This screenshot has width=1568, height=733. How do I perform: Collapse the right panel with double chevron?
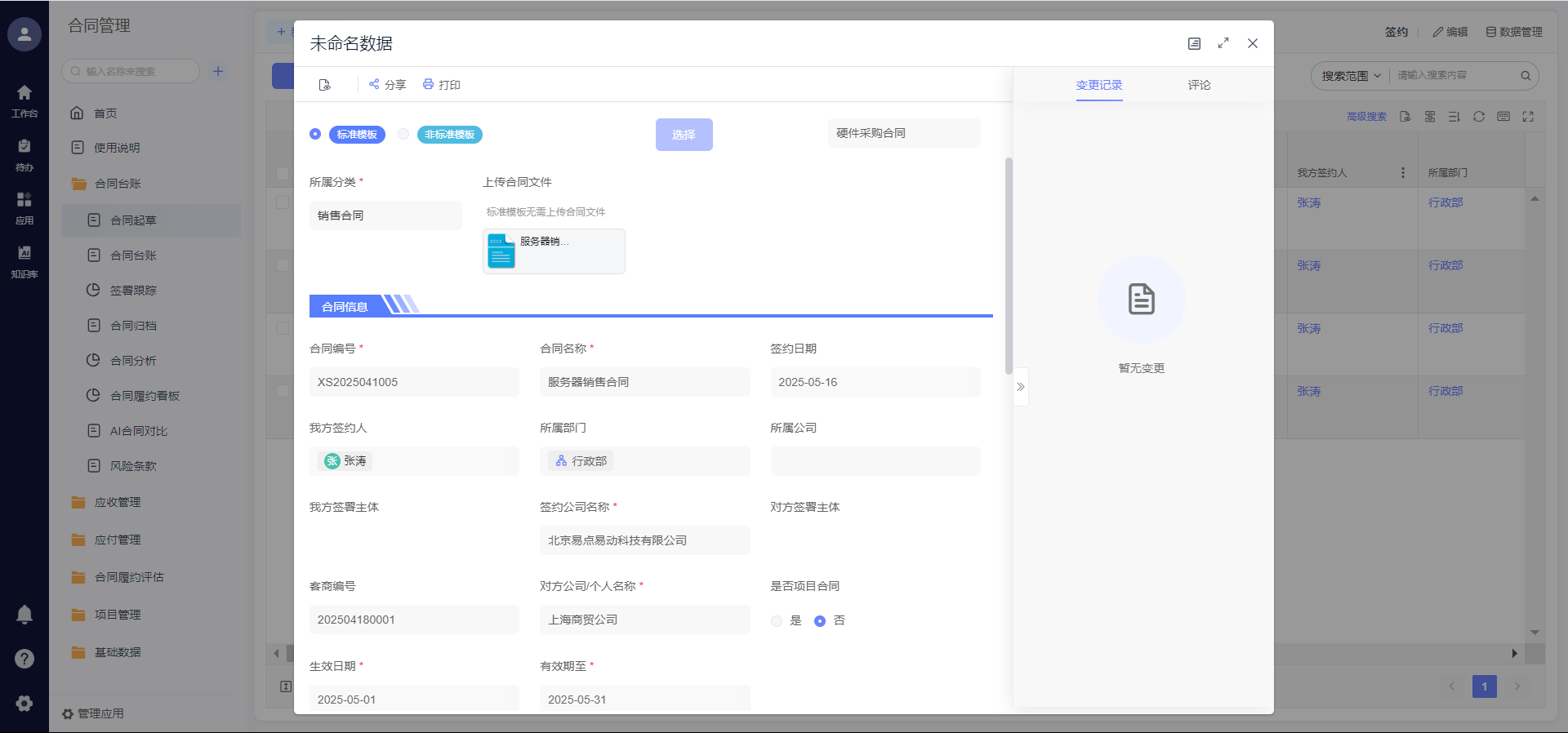pyautogui.click(x=1021, y=387)
